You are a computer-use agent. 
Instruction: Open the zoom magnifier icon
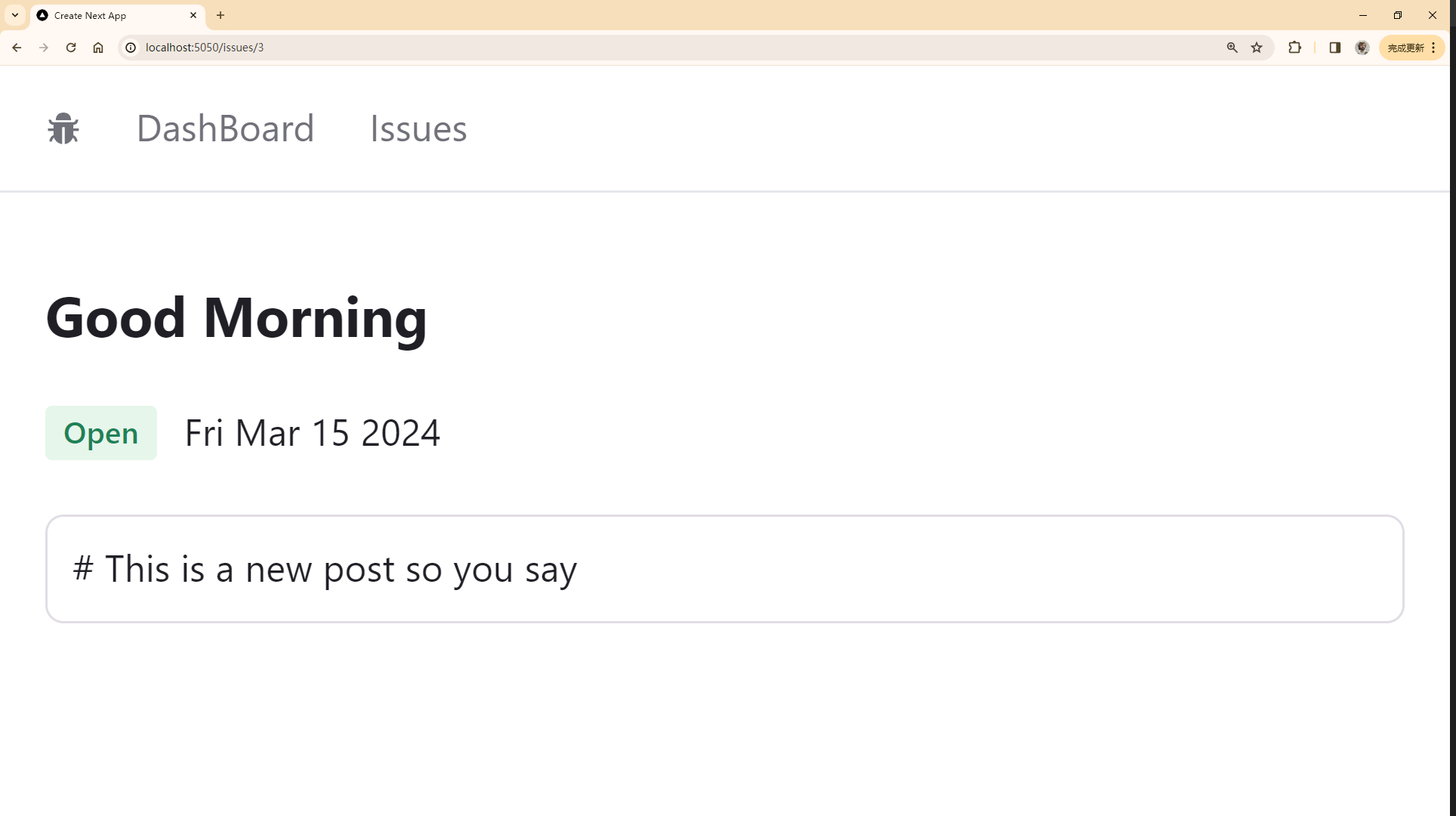coord(1232,48)
